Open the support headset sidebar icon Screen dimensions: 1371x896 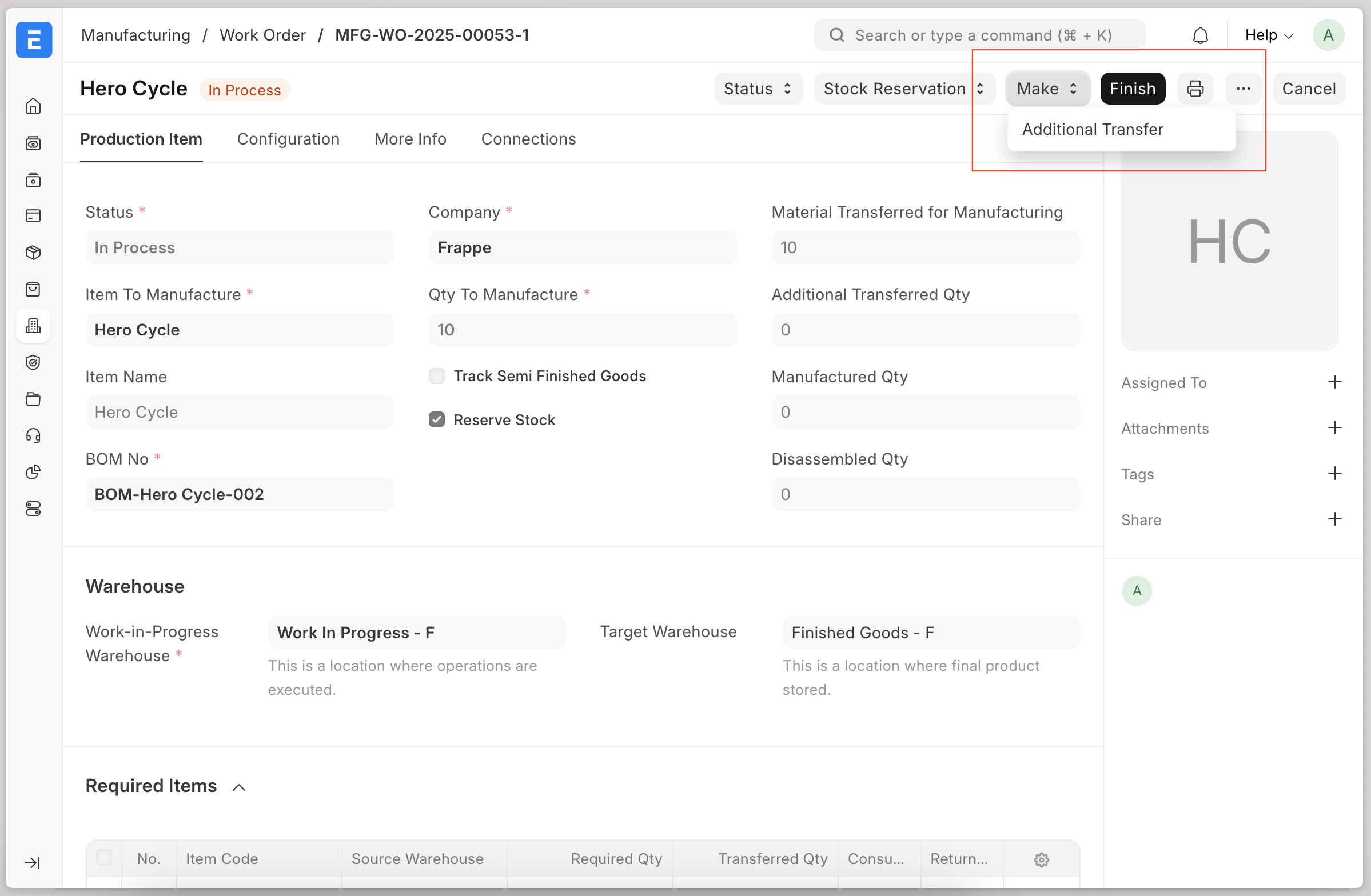(x=33, y=435)
